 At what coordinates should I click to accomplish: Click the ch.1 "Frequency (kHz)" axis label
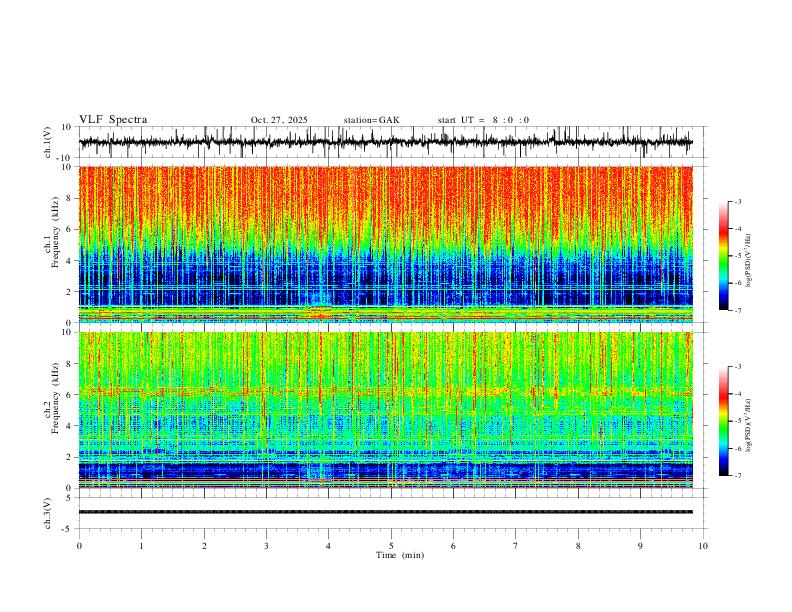coord(56,232)
